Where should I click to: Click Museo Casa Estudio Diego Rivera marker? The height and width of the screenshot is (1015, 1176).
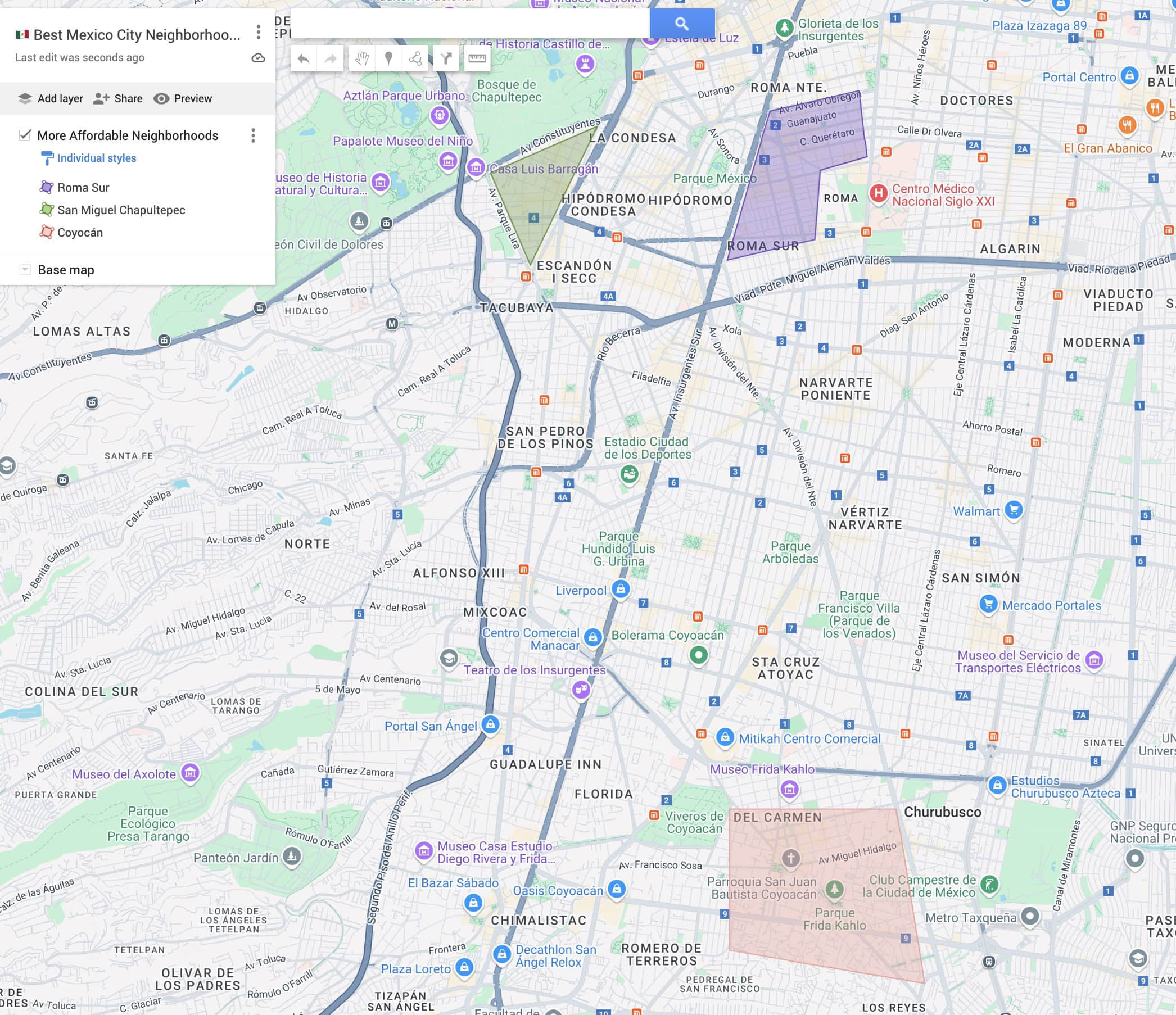pyautogui.click(x=424, y=850)
